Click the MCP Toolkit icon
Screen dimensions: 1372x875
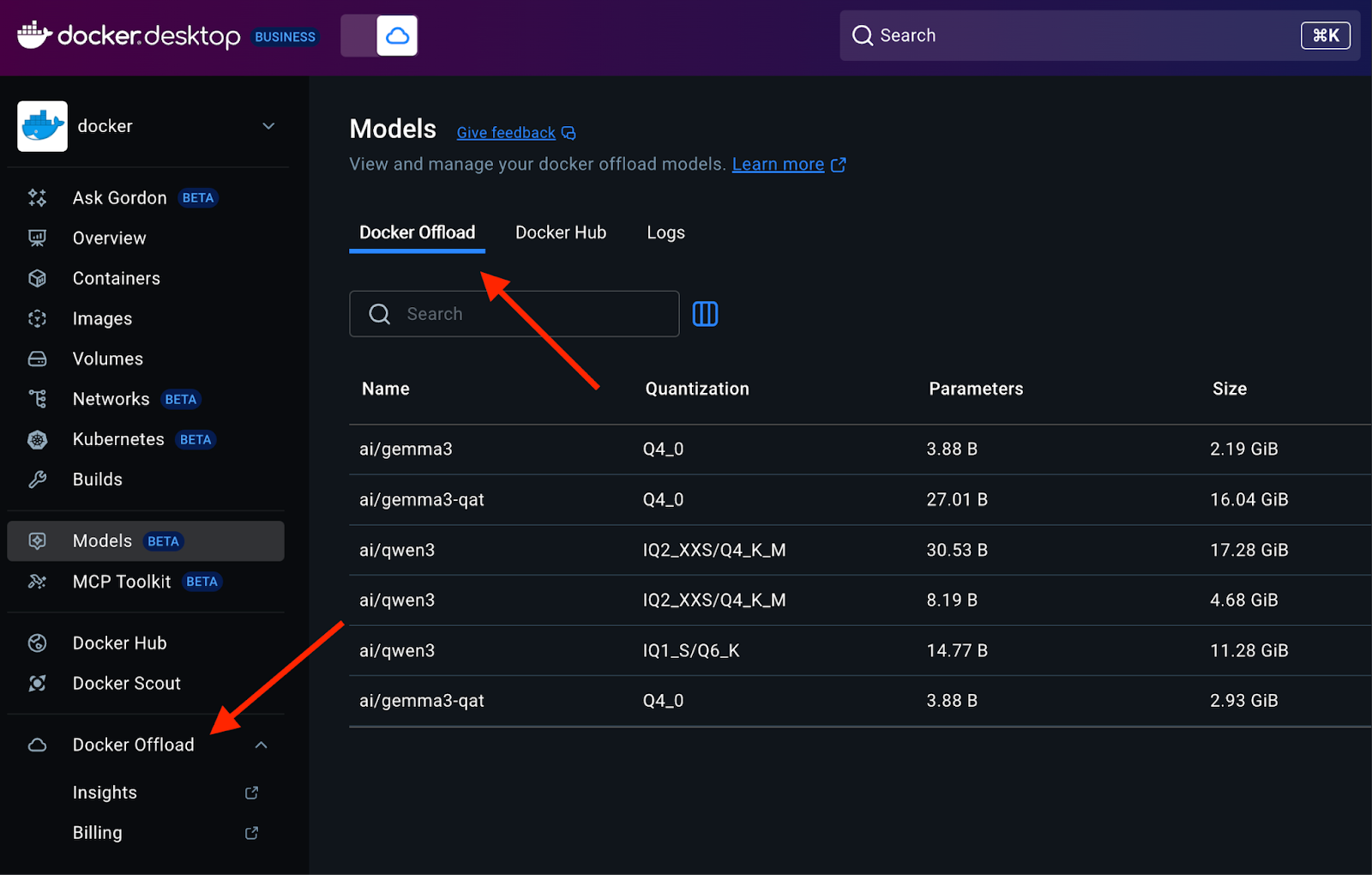37,582
